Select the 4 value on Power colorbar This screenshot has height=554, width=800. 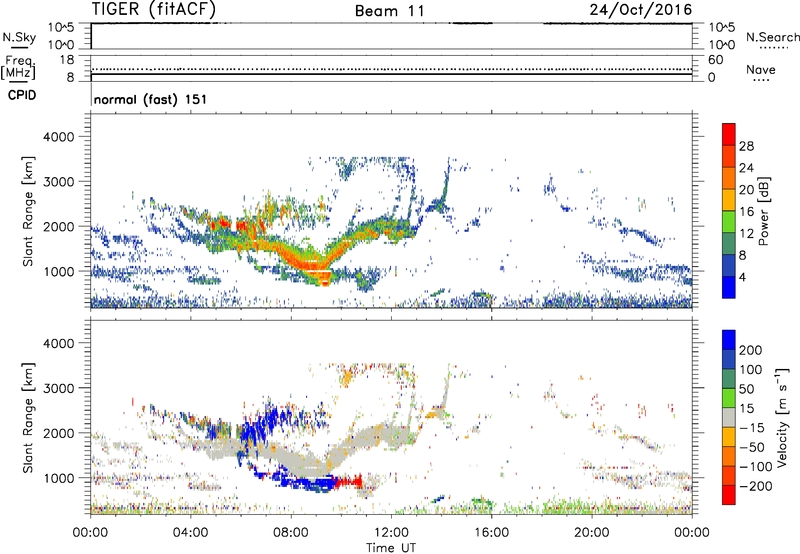click(742, 277)
